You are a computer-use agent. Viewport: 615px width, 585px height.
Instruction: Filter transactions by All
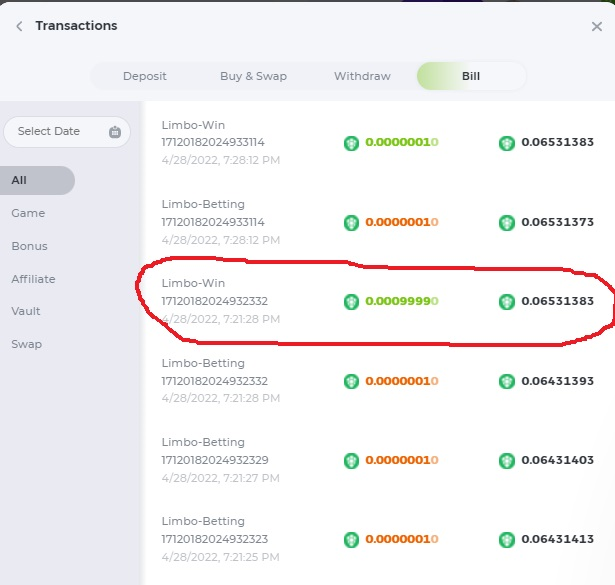38,181
